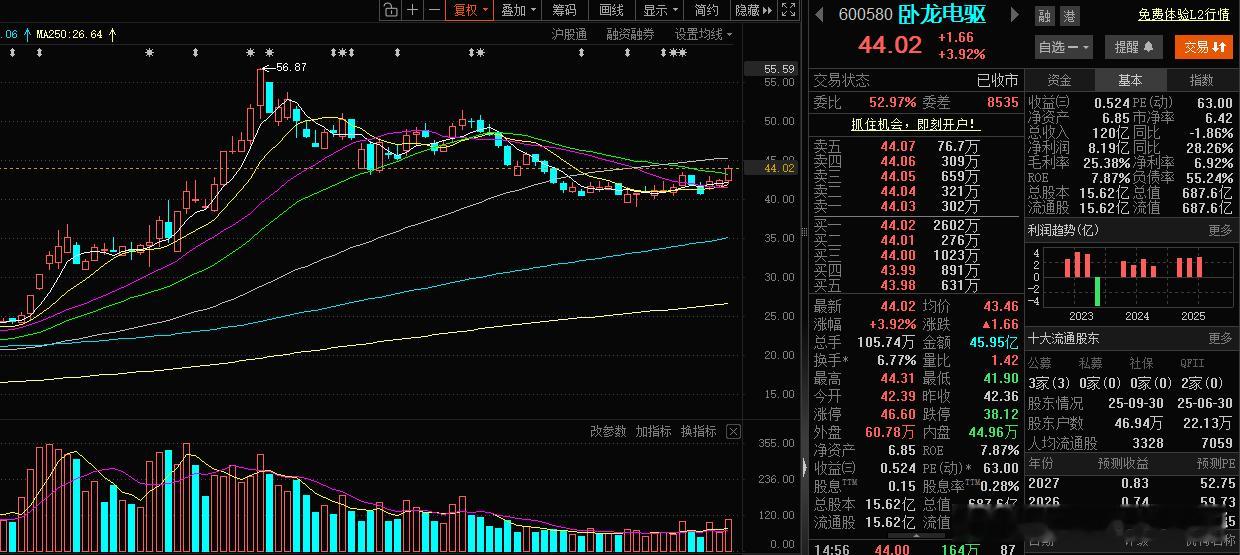1240x555 pixels.
Task: Close the indicator panel with X icon
Action: click(733, 431)
